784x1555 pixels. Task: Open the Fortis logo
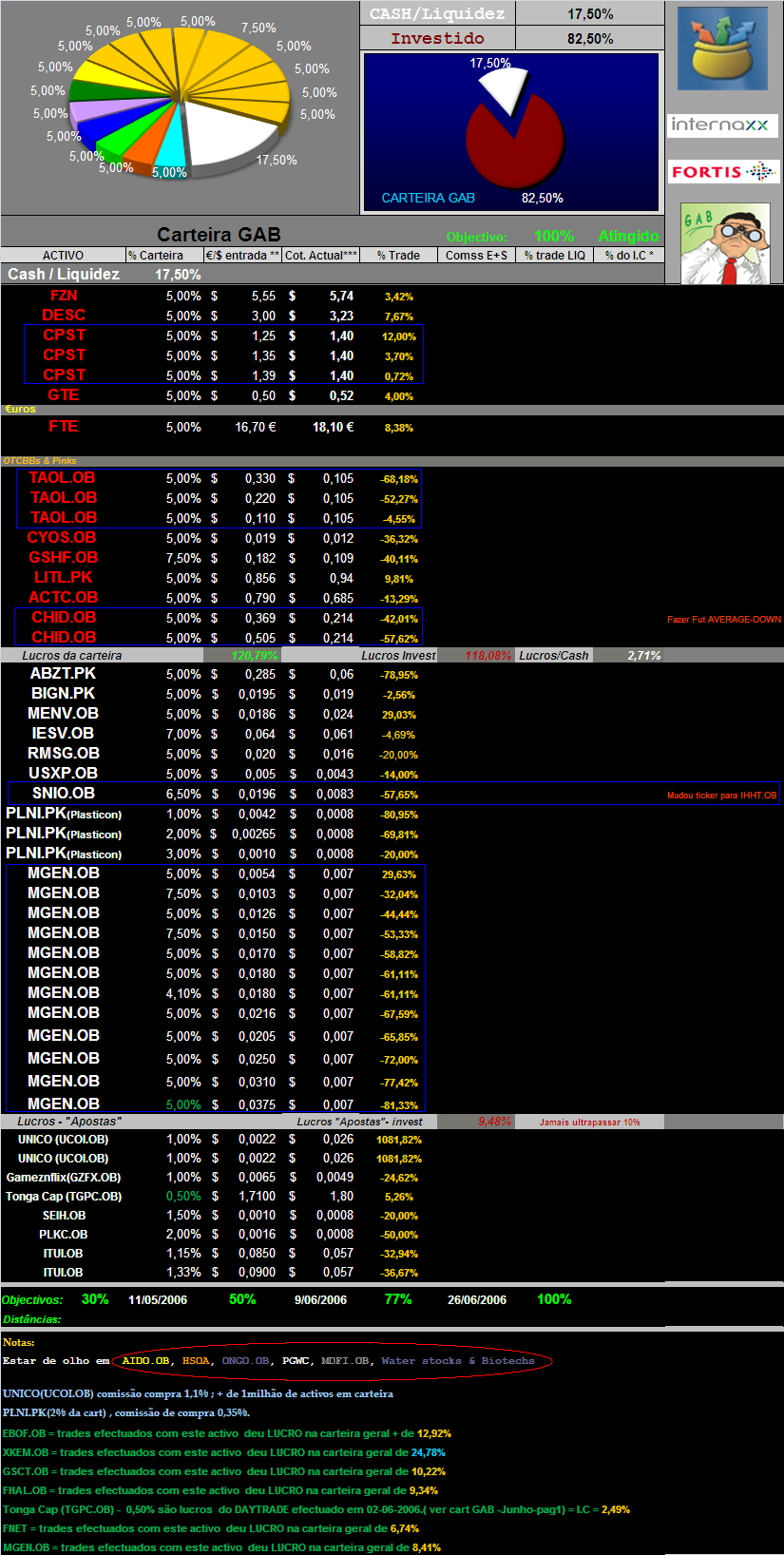click(x=722, y=172)
